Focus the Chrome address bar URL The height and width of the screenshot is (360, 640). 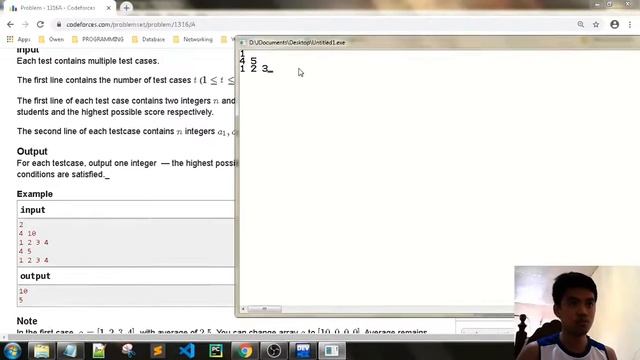(131, 24)
